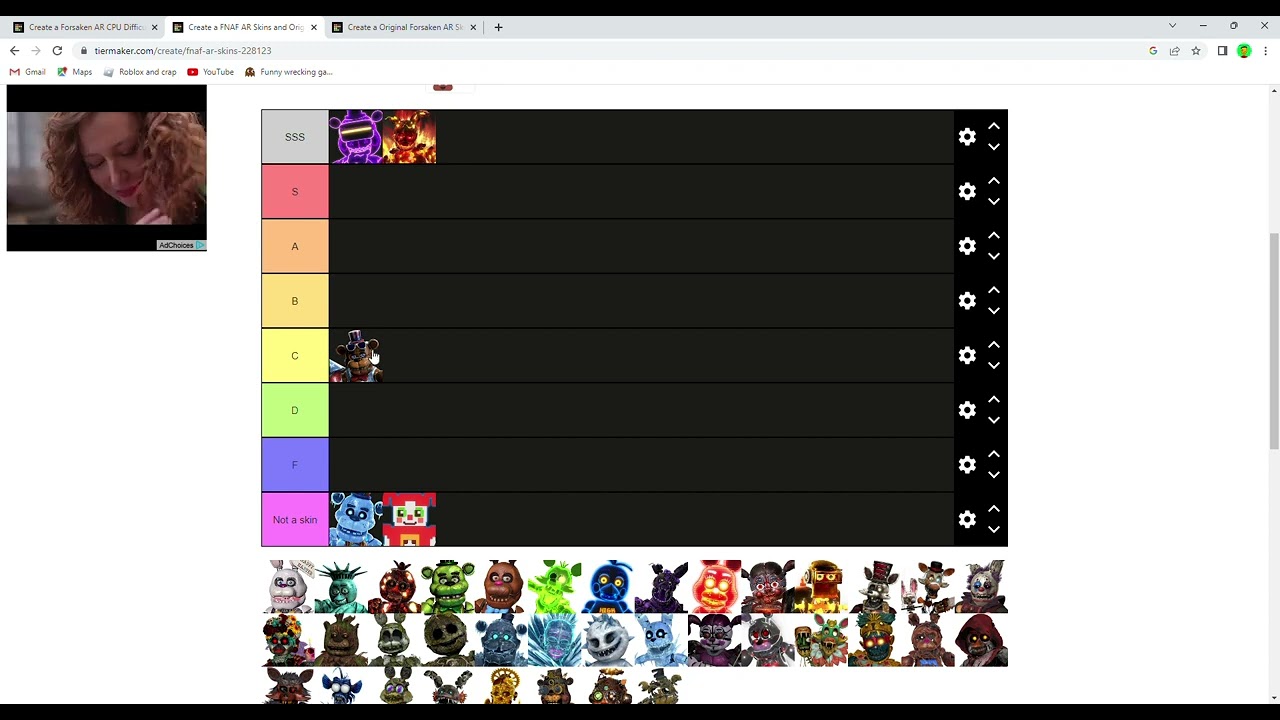Pick the red hooded skin thumbnail
This screenshot has width=1280, height=720.
click(x=981, y=640)
